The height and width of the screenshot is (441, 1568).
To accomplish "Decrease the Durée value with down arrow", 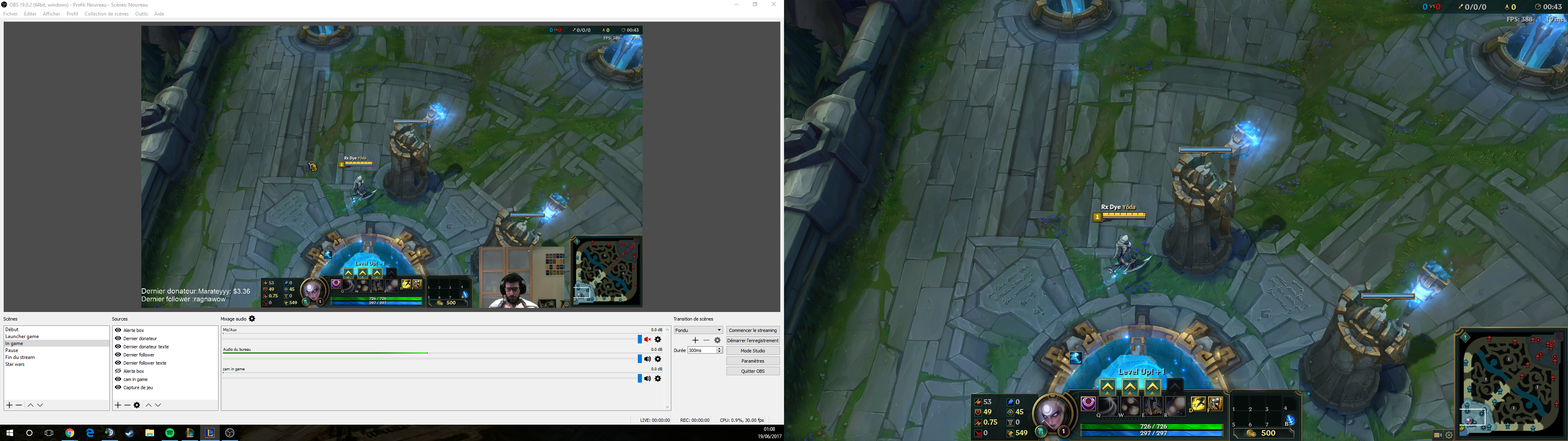I will click(x=719, y=352).
